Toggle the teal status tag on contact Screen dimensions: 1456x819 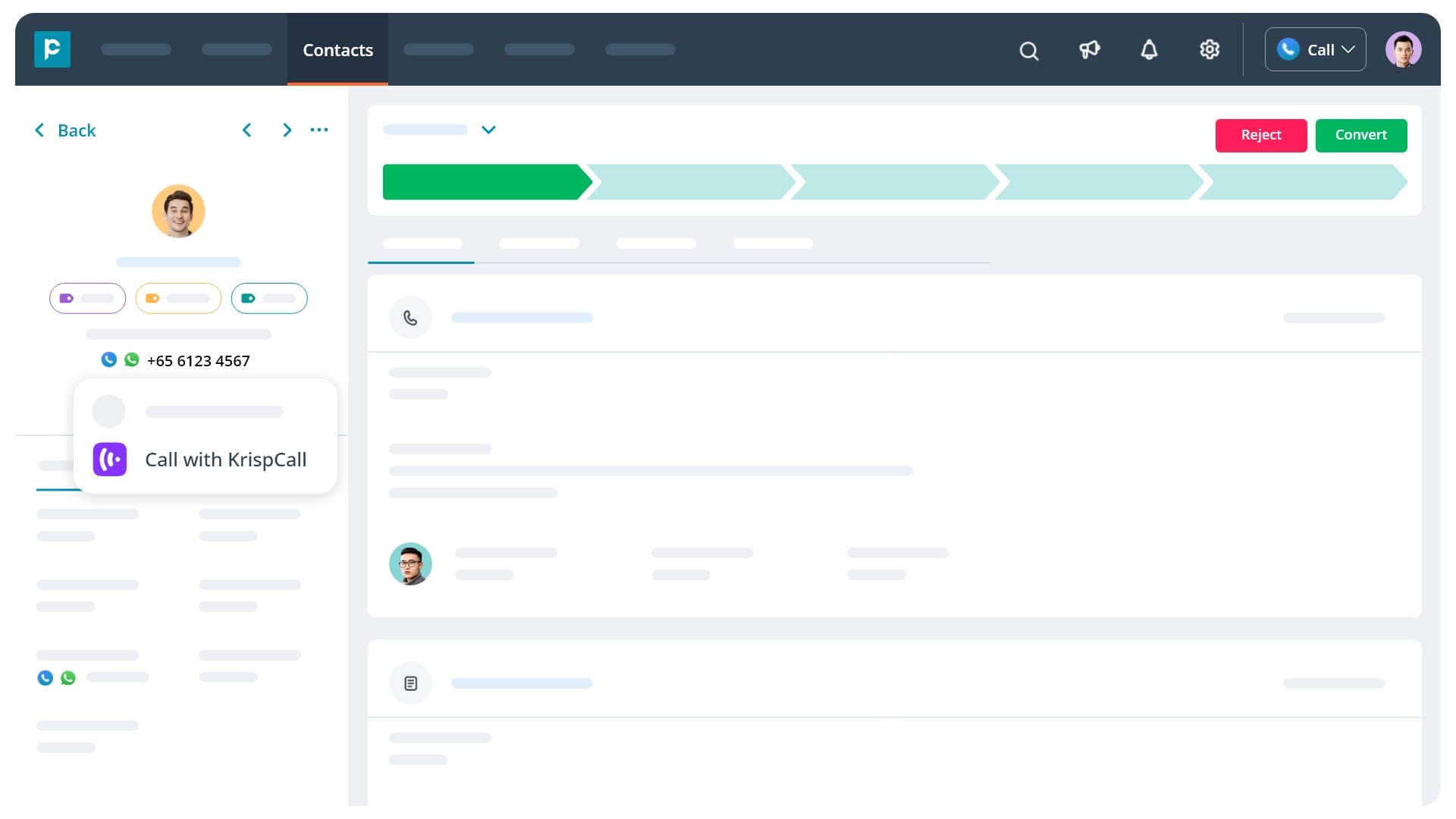[x=269, y=297]
